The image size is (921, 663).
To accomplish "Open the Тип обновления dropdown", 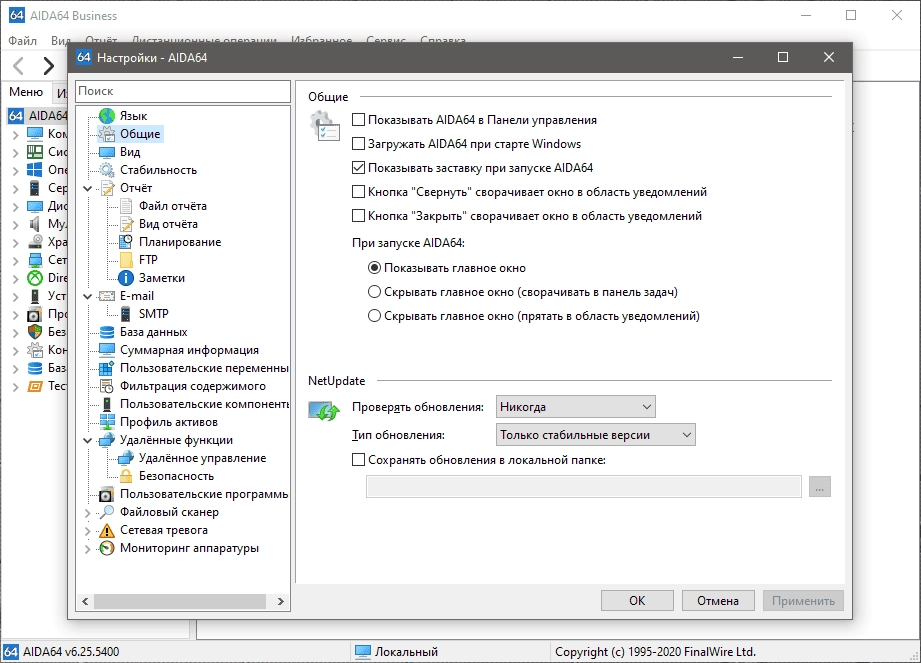I will coord(596,435).
